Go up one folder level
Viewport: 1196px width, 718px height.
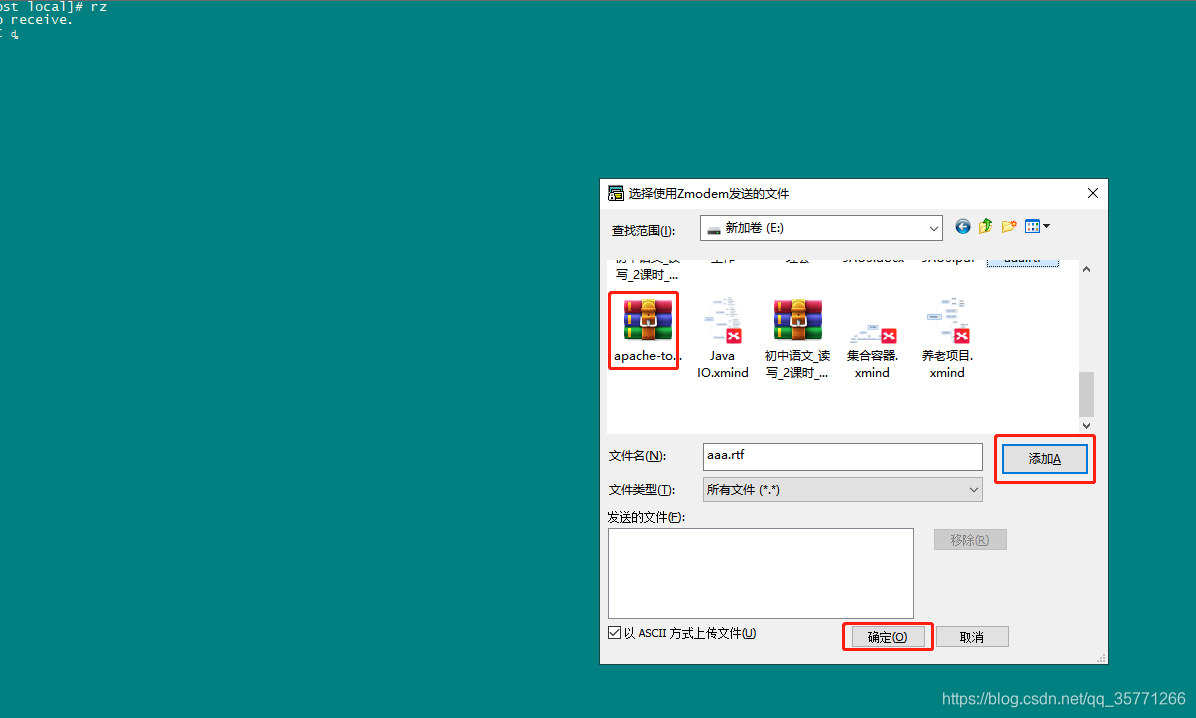985,227
